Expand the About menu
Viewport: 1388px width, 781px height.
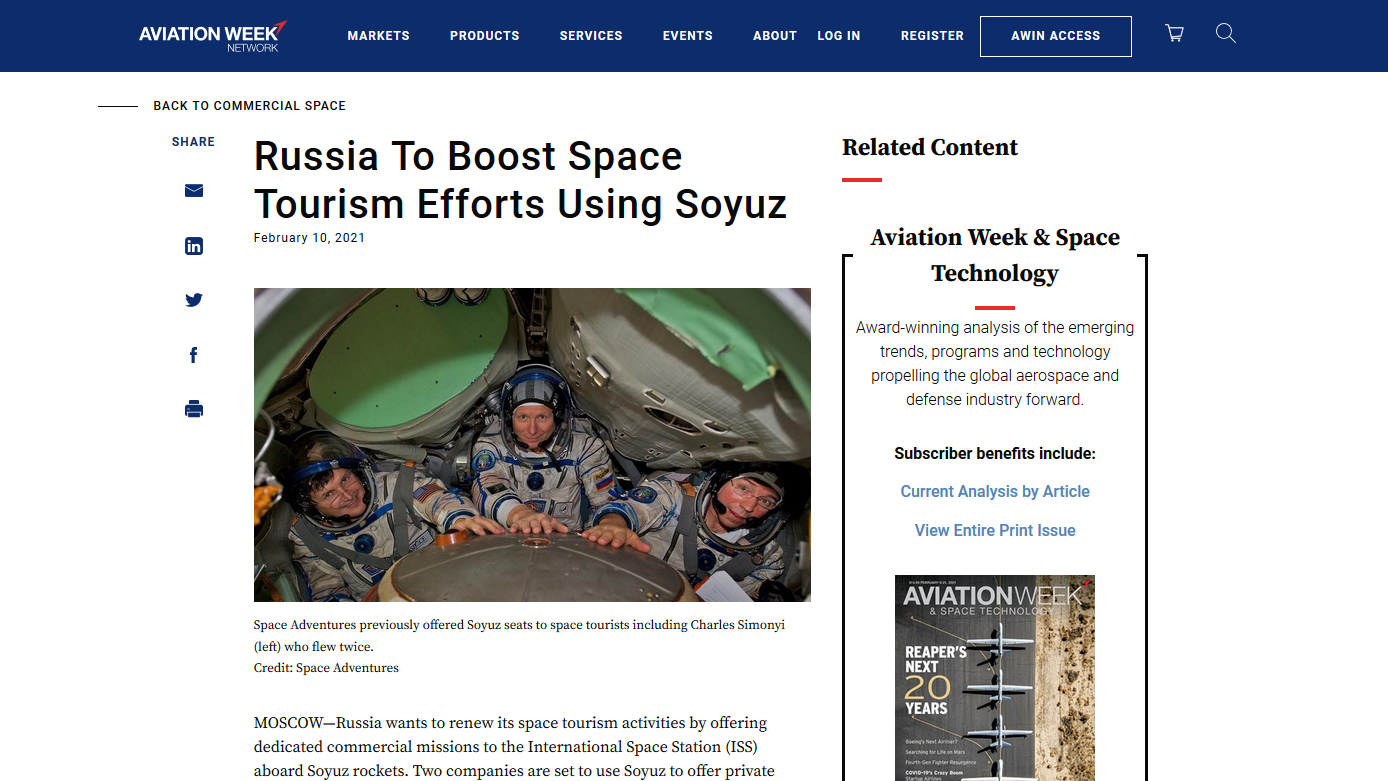tap(775, 36)
